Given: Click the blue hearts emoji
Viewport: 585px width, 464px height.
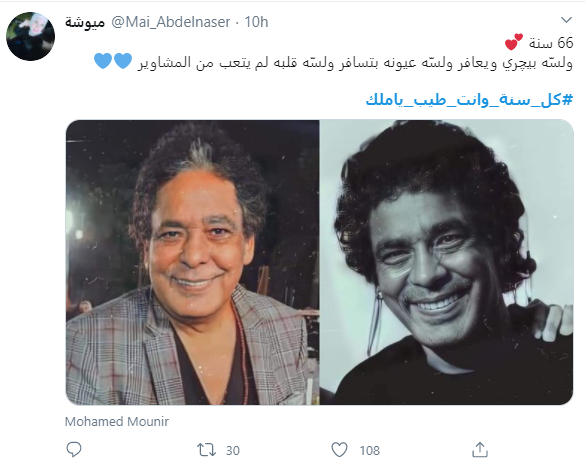Looking at the screenshot, I should pos(113,61).
